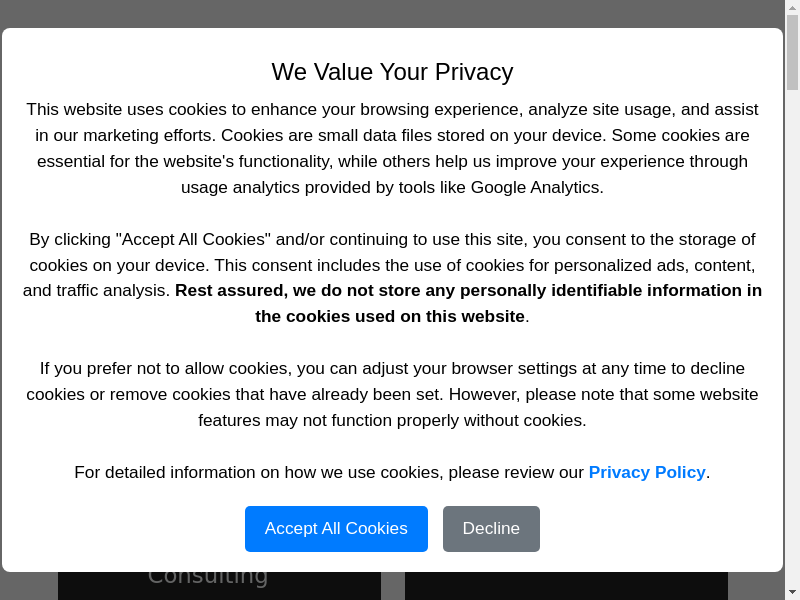Click the scrollbar up arrow

pos(792,7)
